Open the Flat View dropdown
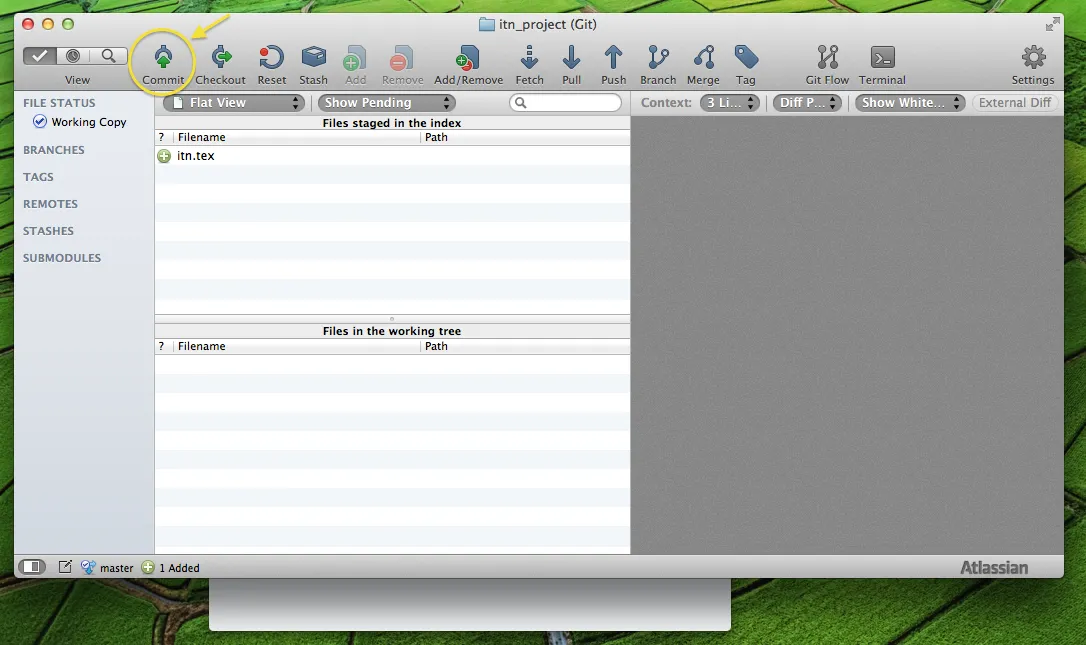The width and height of the screenshot is (1086, 645). pyautogui.click(x=233, y=103)
